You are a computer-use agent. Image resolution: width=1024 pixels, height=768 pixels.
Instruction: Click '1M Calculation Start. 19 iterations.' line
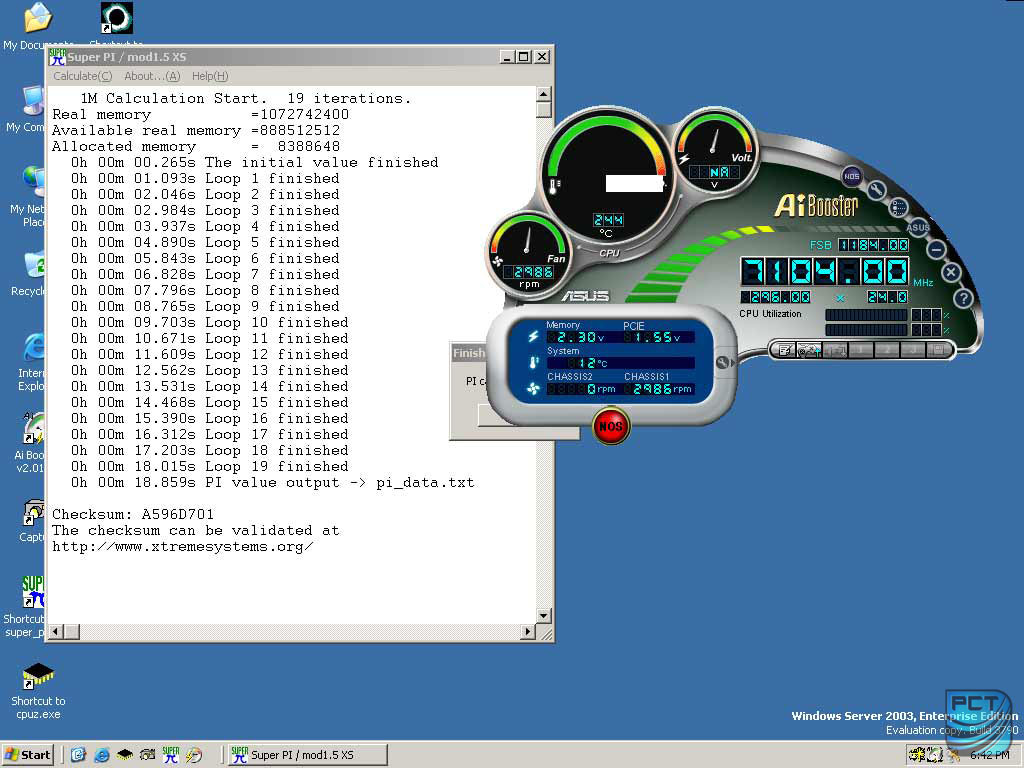coord(246,99)
